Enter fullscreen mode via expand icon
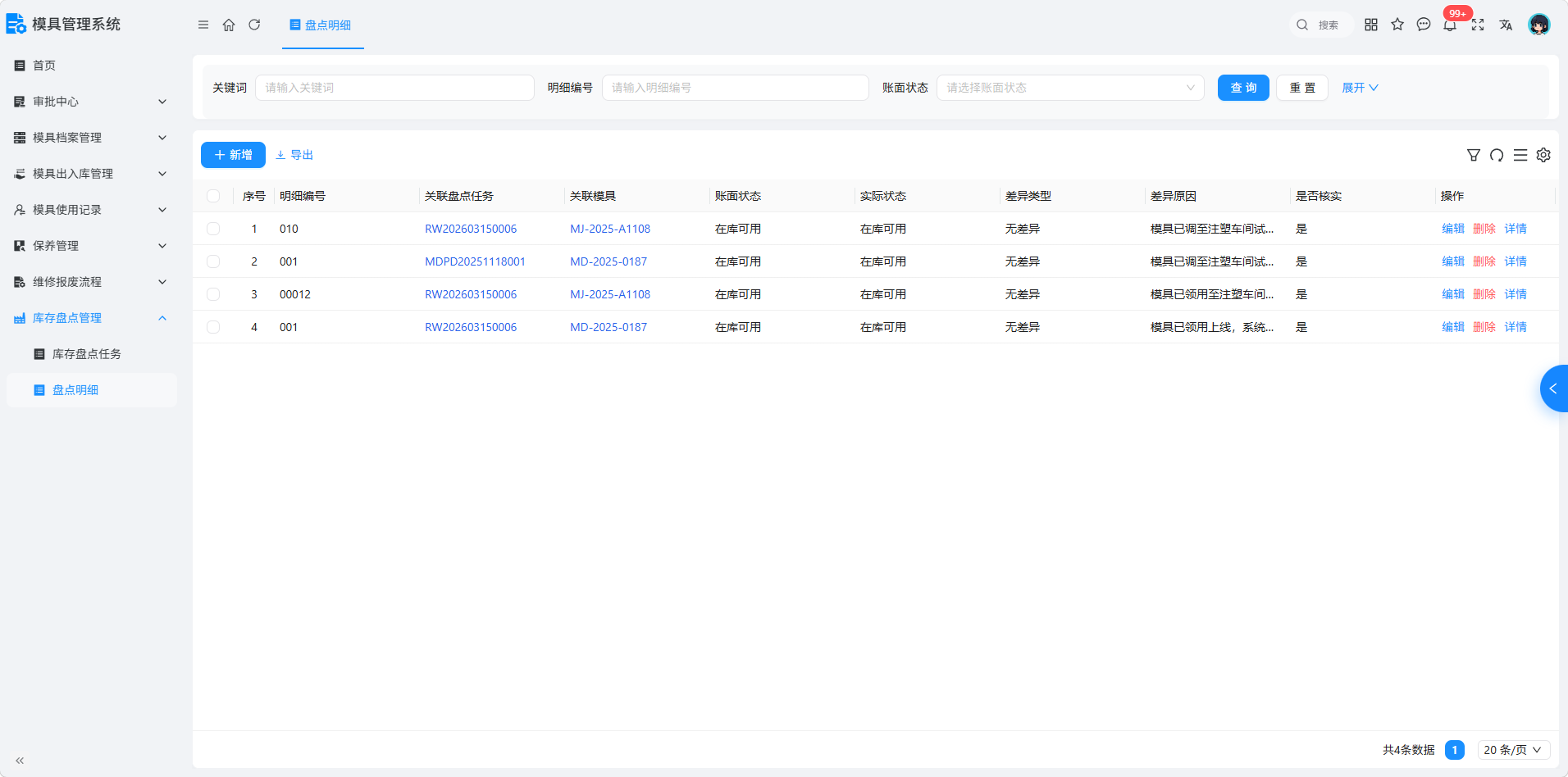 [x=1478, y=25]
